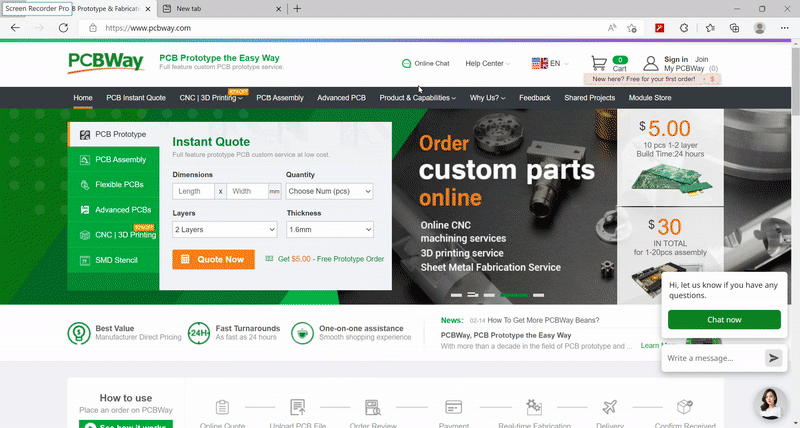
Task: Click the Online Quote clipboard icon
Action: click(222, 407)
